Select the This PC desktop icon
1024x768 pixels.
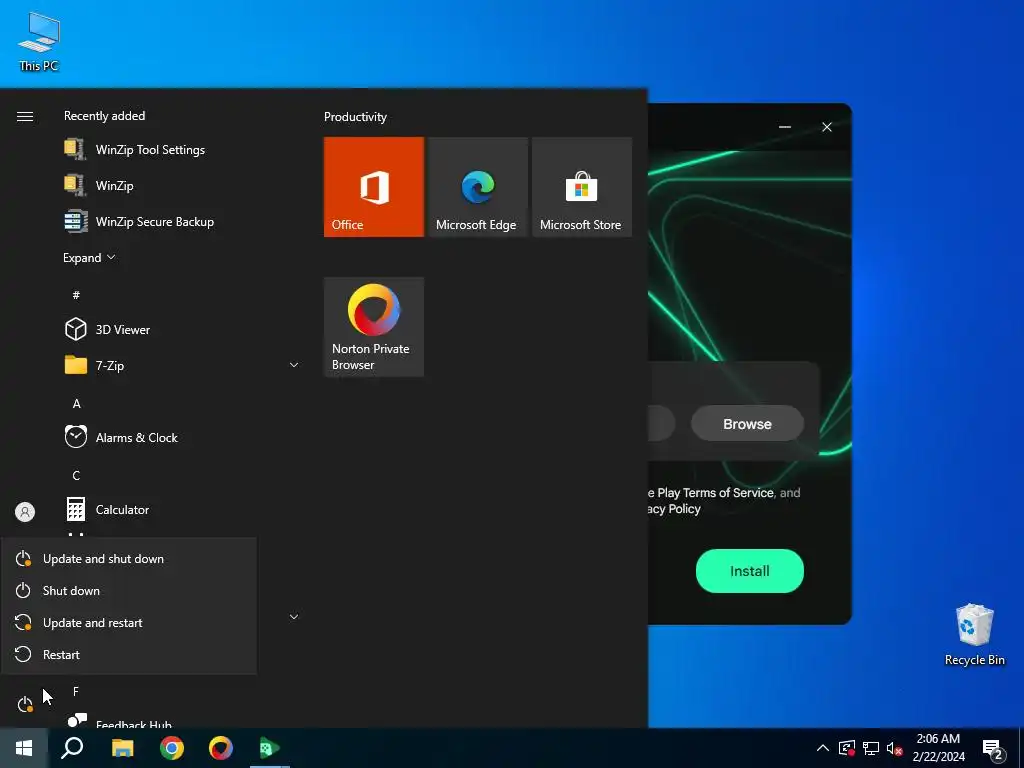click(x=39, y=42)
